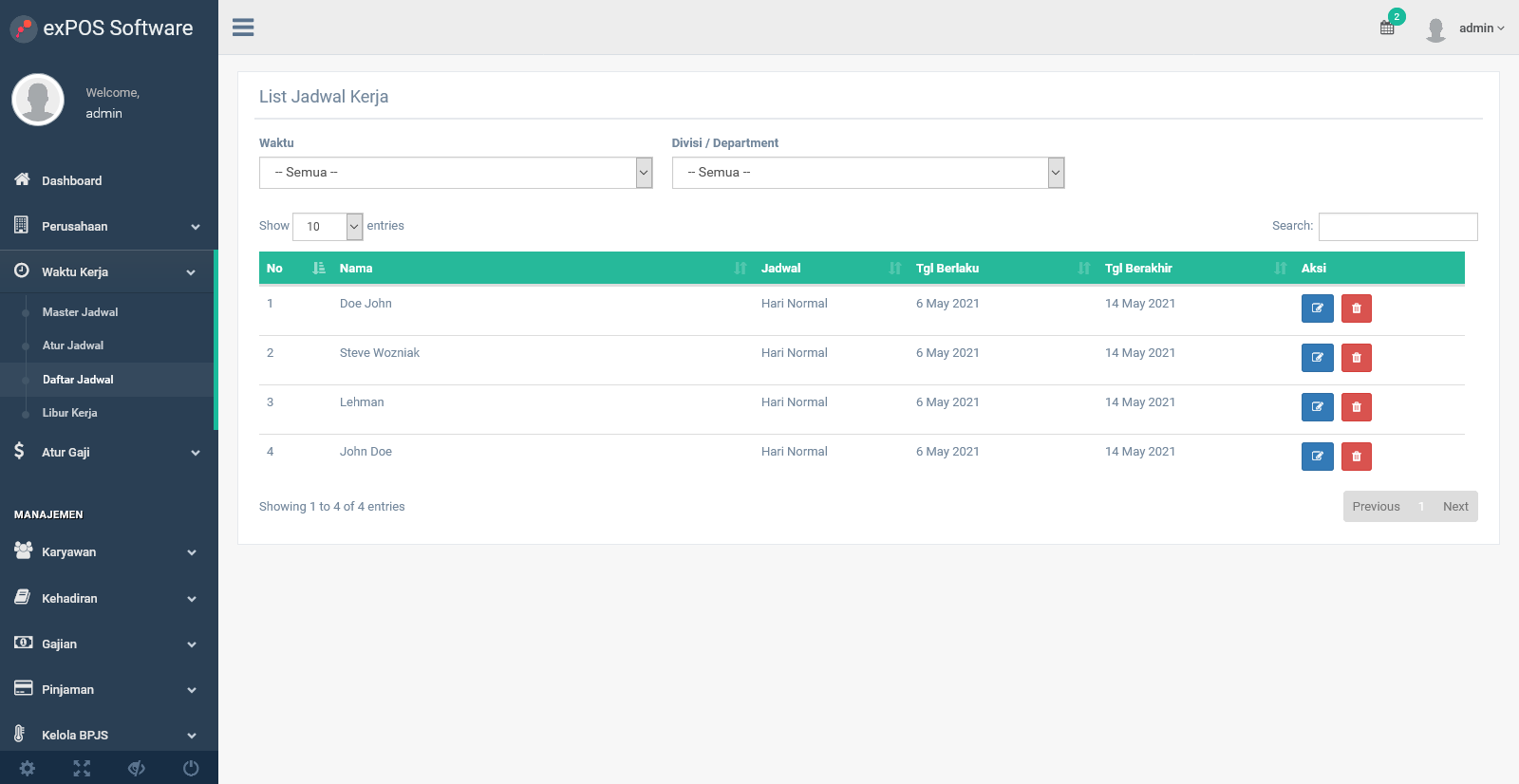The height and width of the screenshot is (784, 1519).
Task: Select Daftar Jadwal submenu item
Action: coord(78,380)
